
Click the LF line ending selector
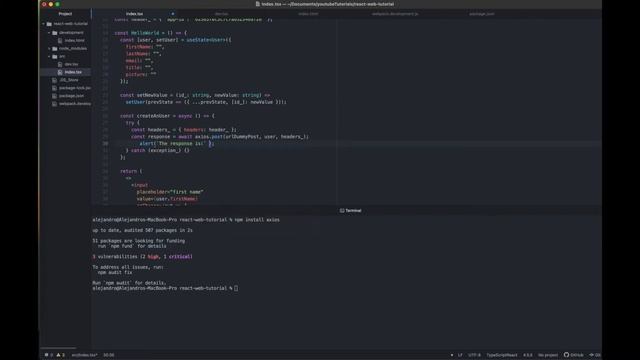click(460, 355)
